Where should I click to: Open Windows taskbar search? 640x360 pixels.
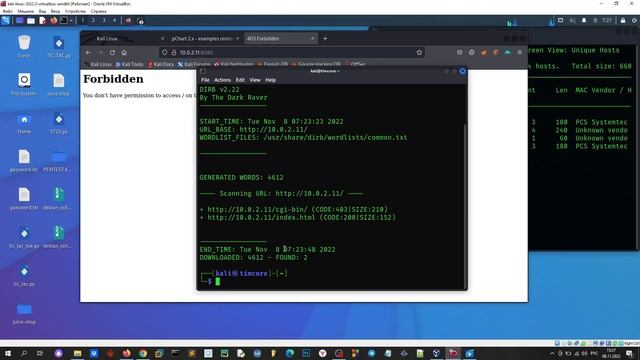24,353
